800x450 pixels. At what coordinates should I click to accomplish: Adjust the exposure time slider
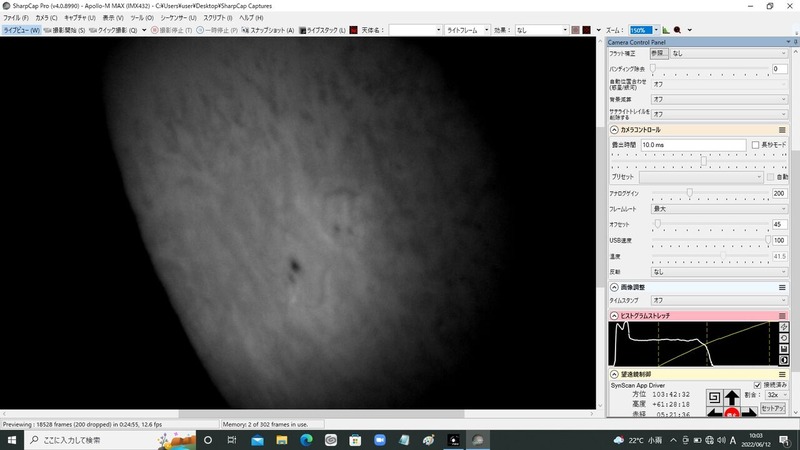(704, 161)
